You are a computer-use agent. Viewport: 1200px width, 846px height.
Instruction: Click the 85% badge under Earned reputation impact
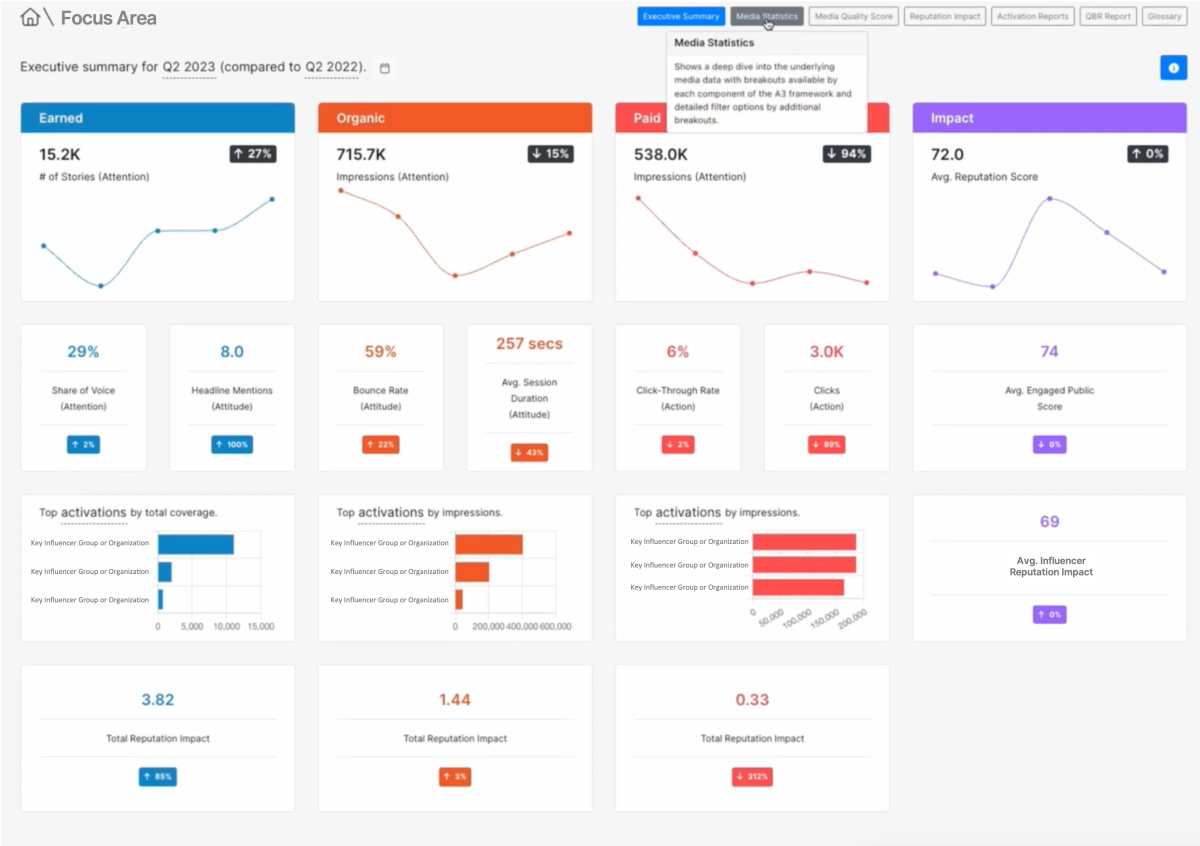pos(158,776)
